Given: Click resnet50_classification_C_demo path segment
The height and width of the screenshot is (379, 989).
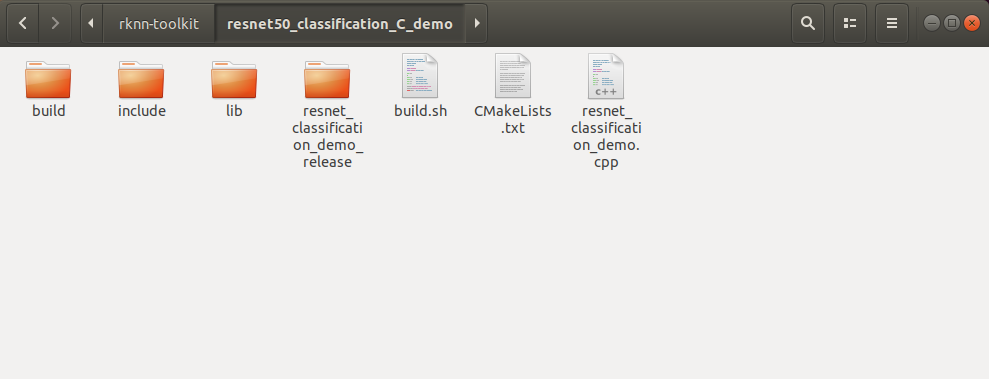Looking at the screenshot, I should click(x=340, y=23).
